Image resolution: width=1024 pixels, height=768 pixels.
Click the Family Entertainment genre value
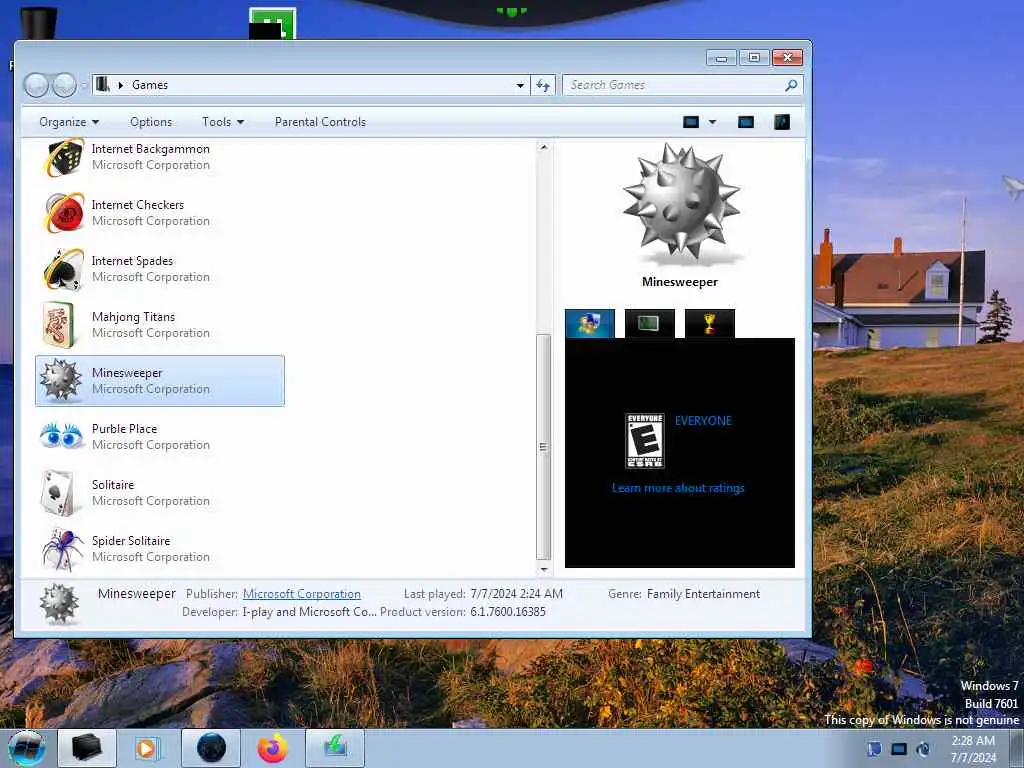coord(703,594)
